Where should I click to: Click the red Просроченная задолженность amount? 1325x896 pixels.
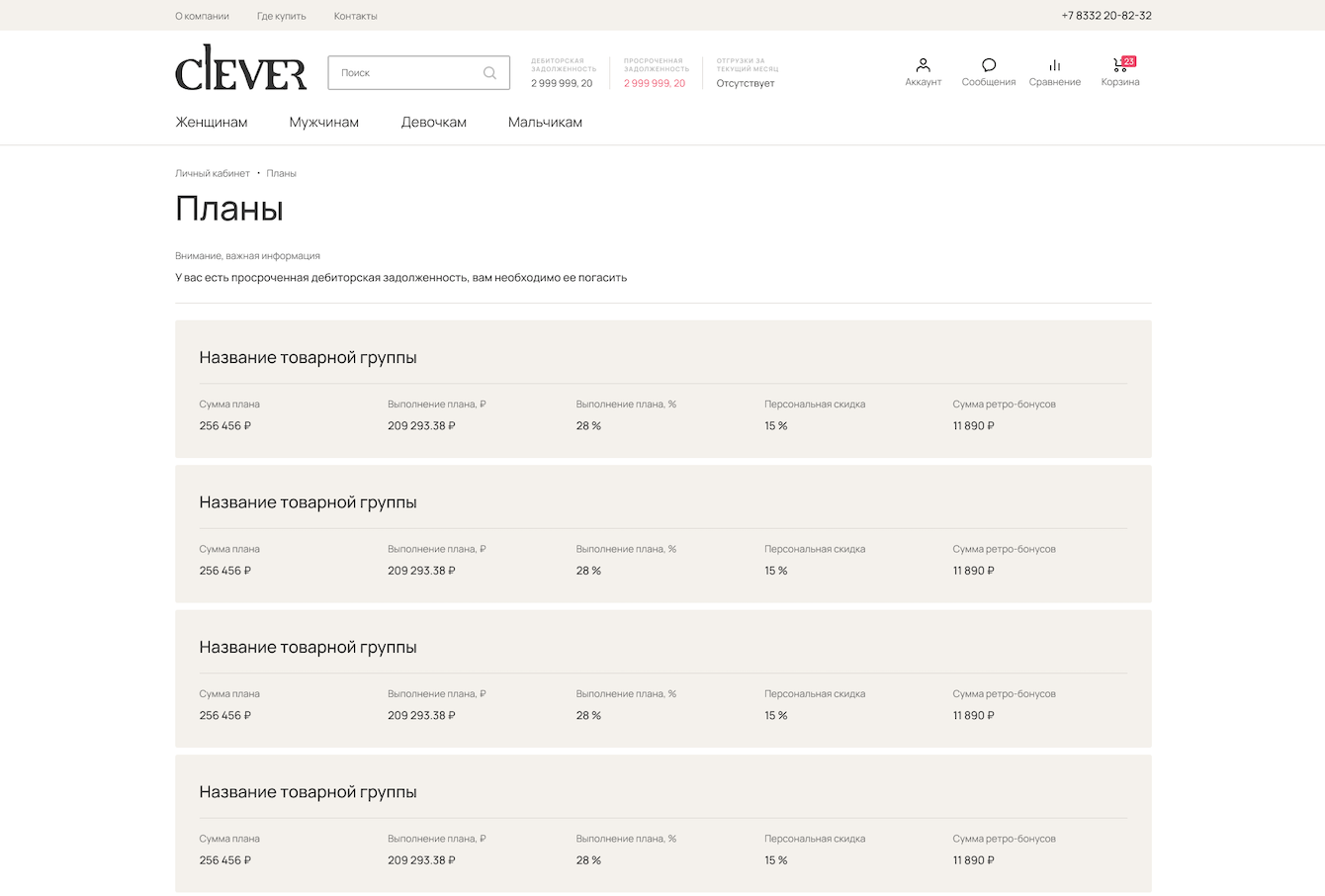tap(655, 83)
